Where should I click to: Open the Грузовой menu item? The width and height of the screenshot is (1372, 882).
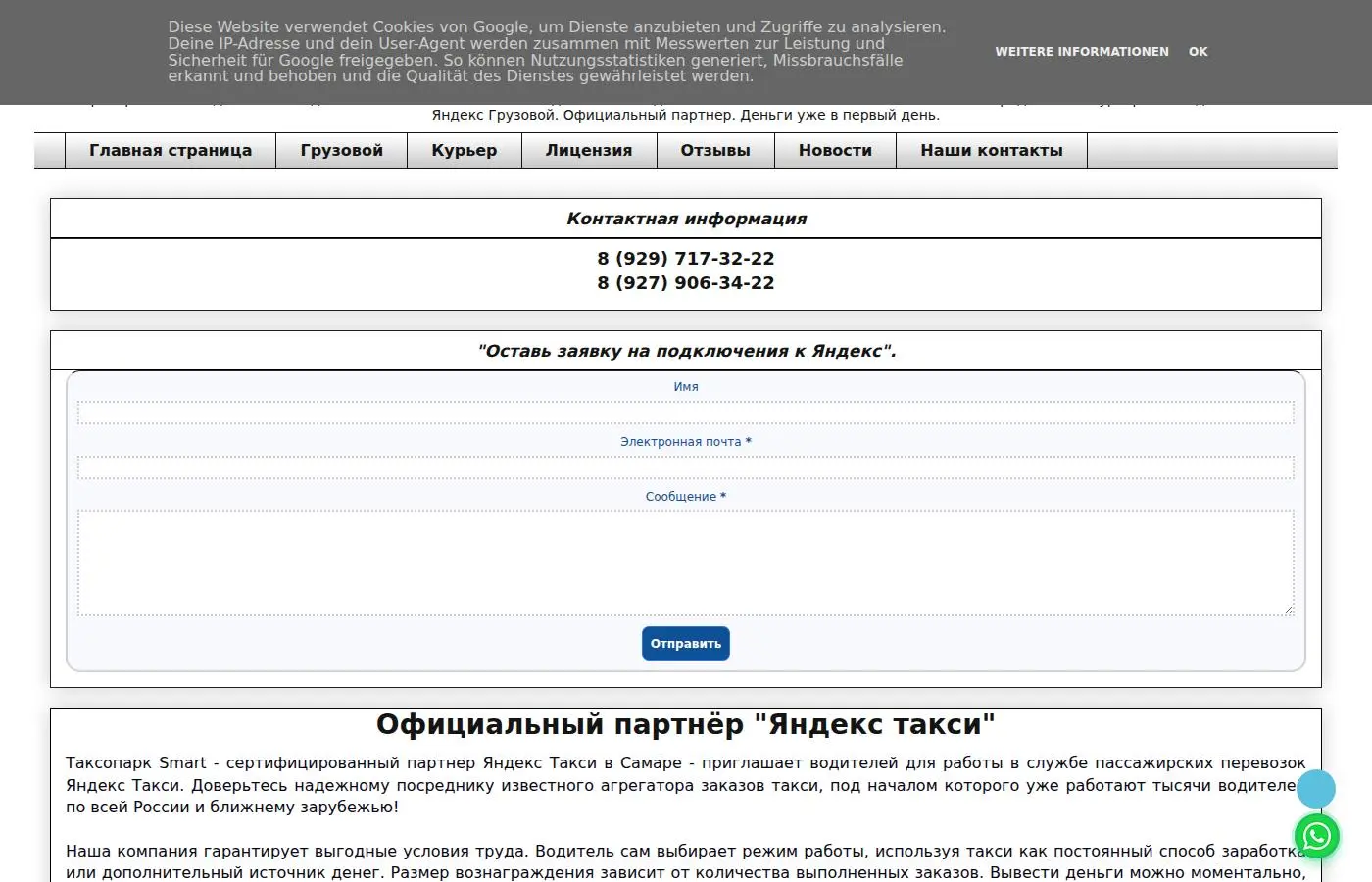[342, 151]
